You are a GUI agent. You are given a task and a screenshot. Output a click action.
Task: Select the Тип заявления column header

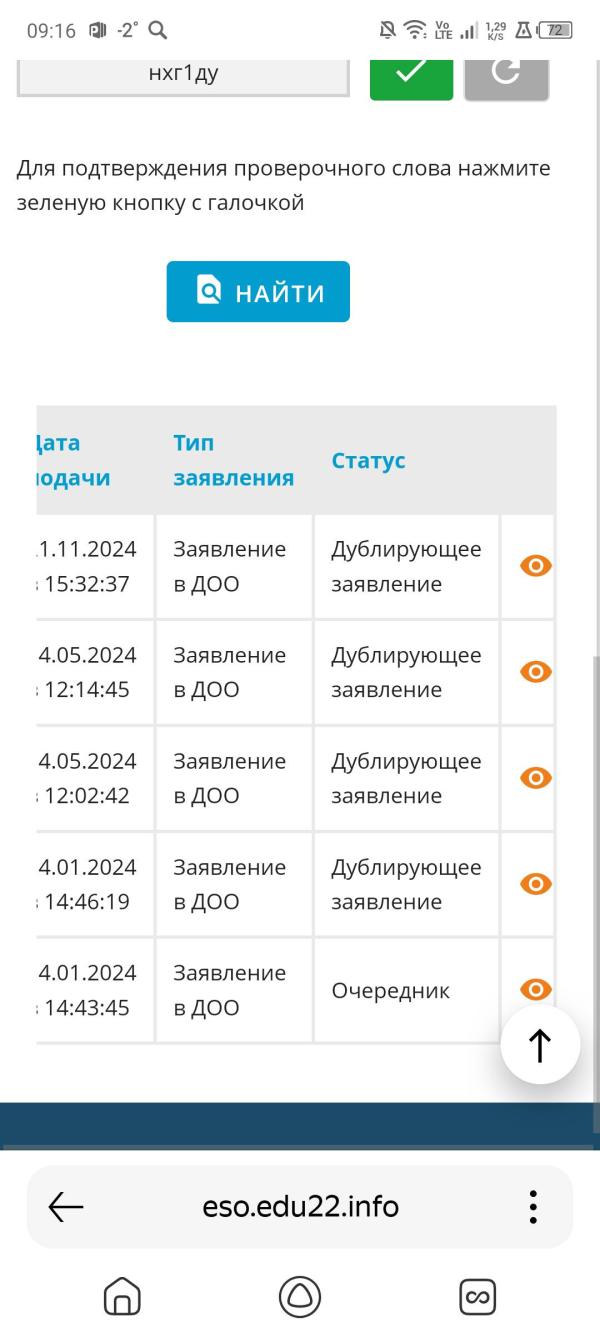233,461
